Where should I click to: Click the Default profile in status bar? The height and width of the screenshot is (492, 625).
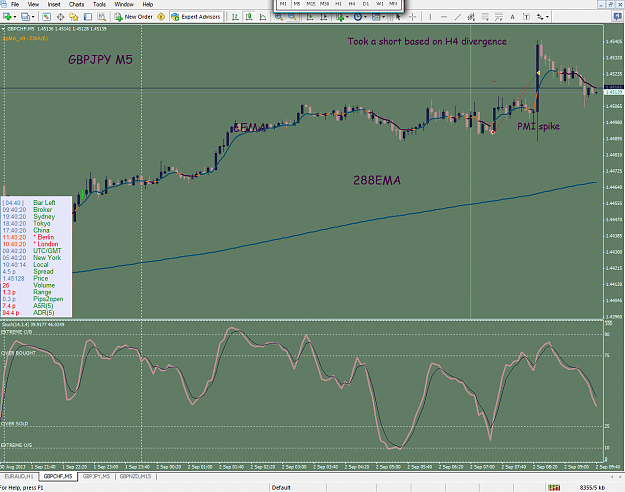click(x=281, y=488)
